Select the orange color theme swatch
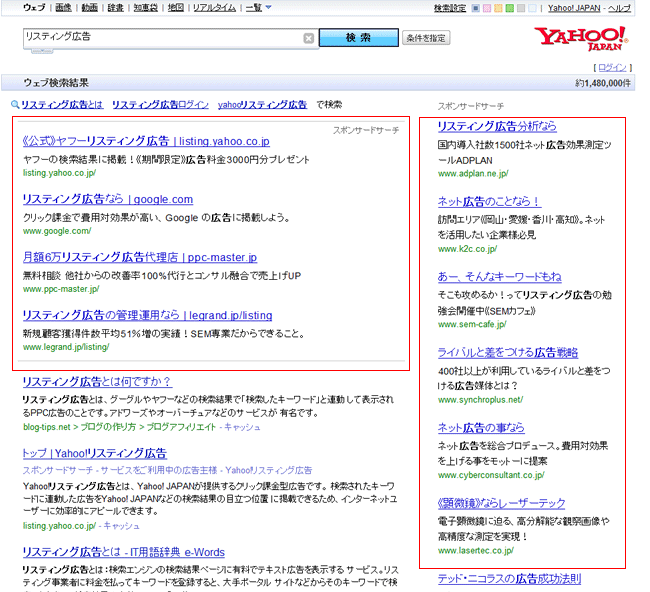This screenshot has width=650, height=592. pos(498,8)
